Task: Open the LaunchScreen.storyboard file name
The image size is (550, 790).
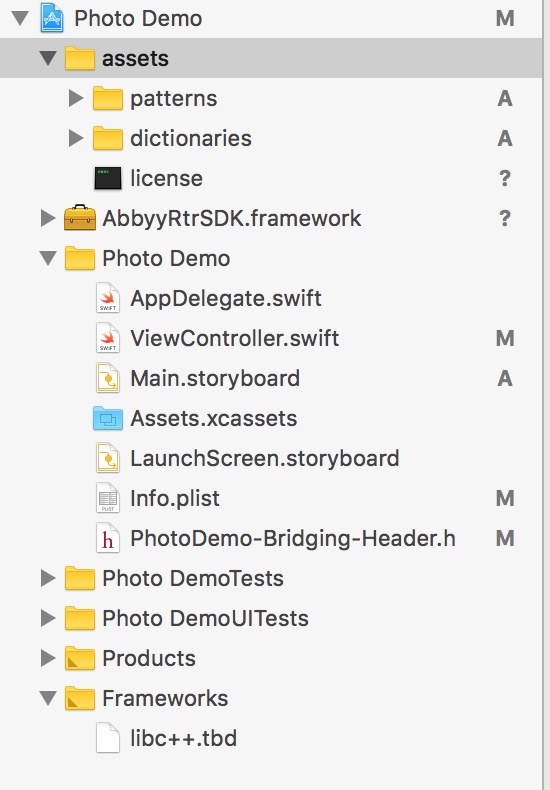Action: tap(265, 458)
